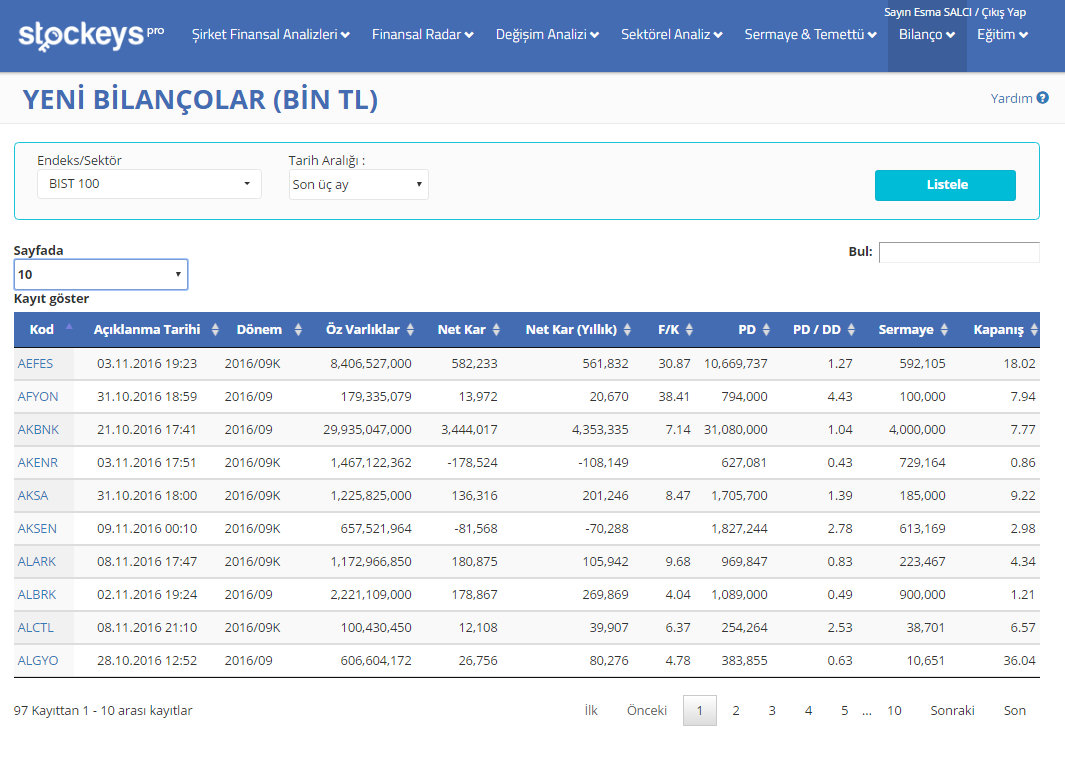Click the Yardım help question mark icon

pos(1042,98)
